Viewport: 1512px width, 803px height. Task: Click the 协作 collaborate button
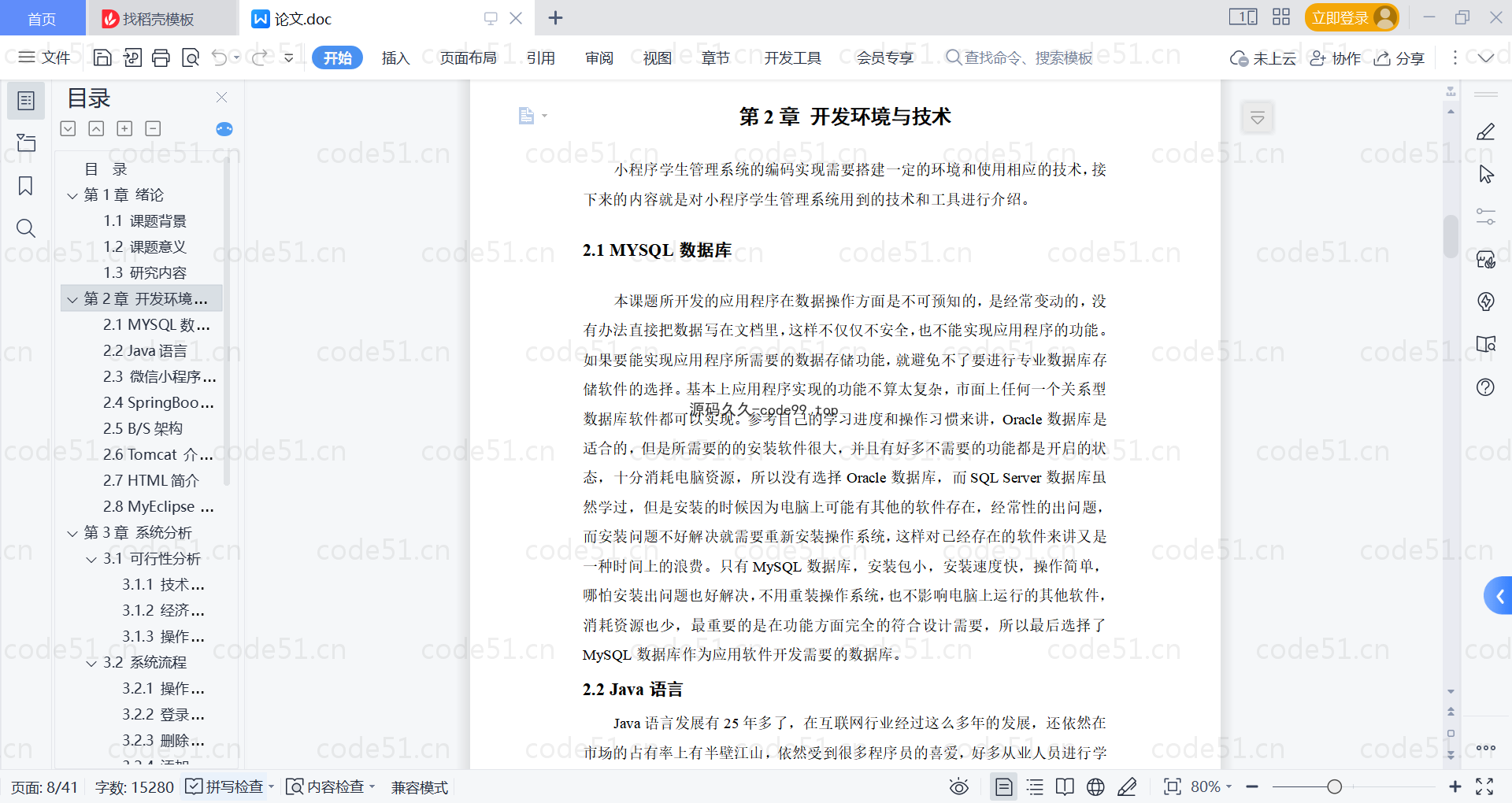[x=1336, y=57]
